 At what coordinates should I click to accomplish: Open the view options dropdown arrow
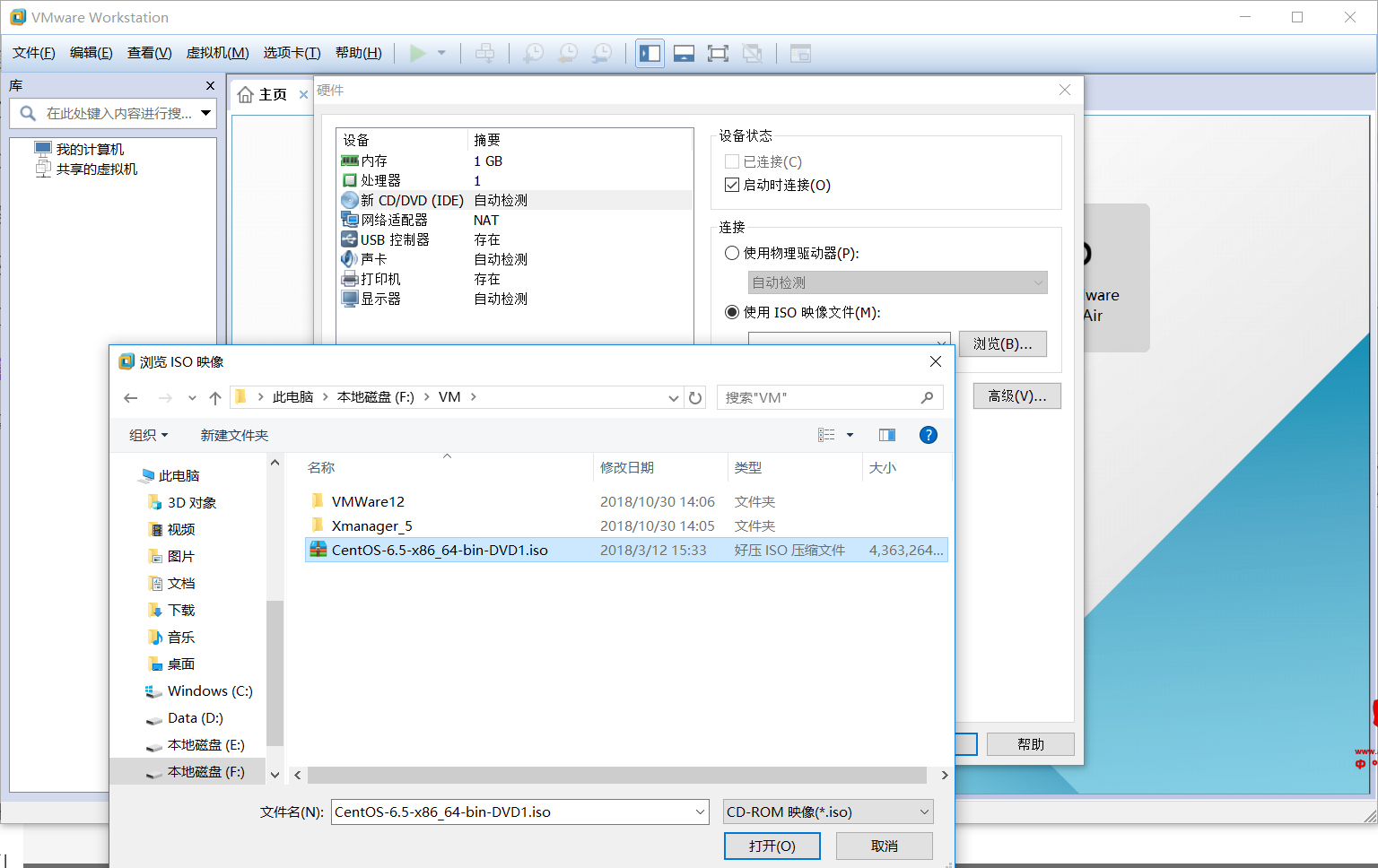click(850, 435)
